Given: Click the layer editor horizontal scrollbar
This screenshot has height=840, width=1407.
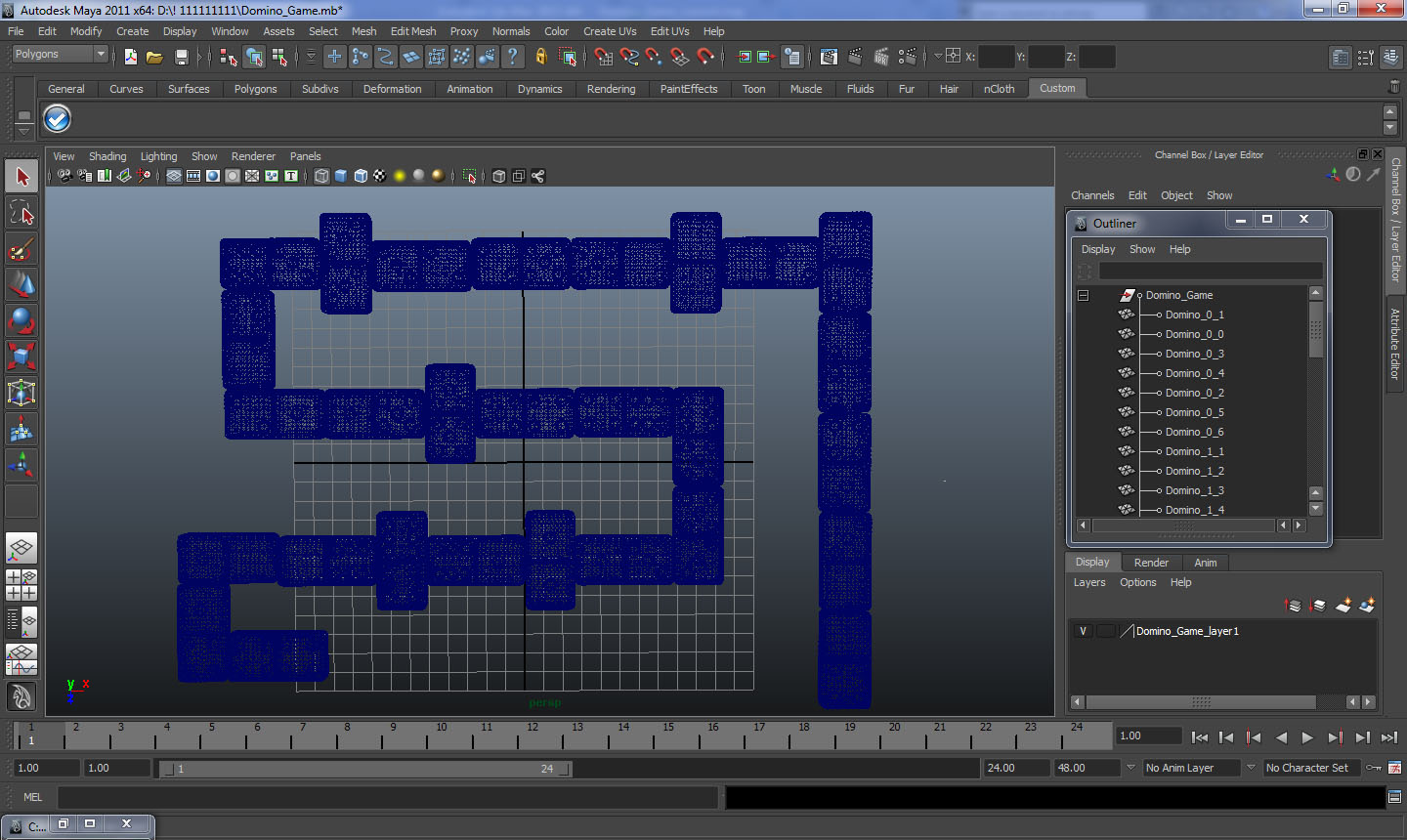Looking at the screenshot, I should point(1201,702).
